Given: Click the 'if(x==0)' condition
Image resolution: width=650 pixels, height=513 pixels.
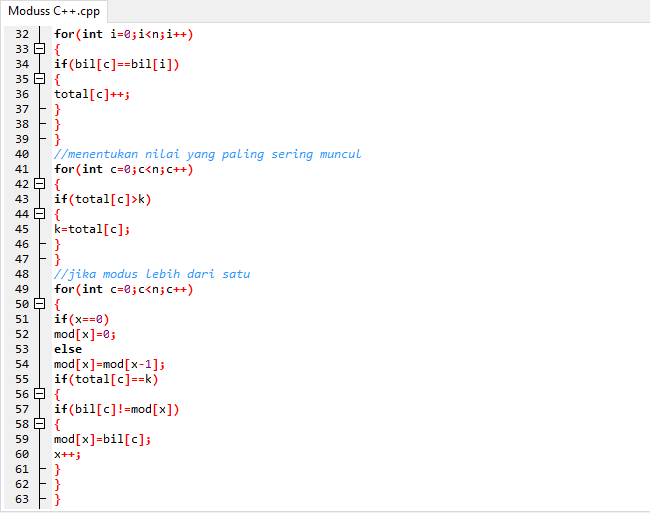Looking at the screenshot, I should click(81, 319).
